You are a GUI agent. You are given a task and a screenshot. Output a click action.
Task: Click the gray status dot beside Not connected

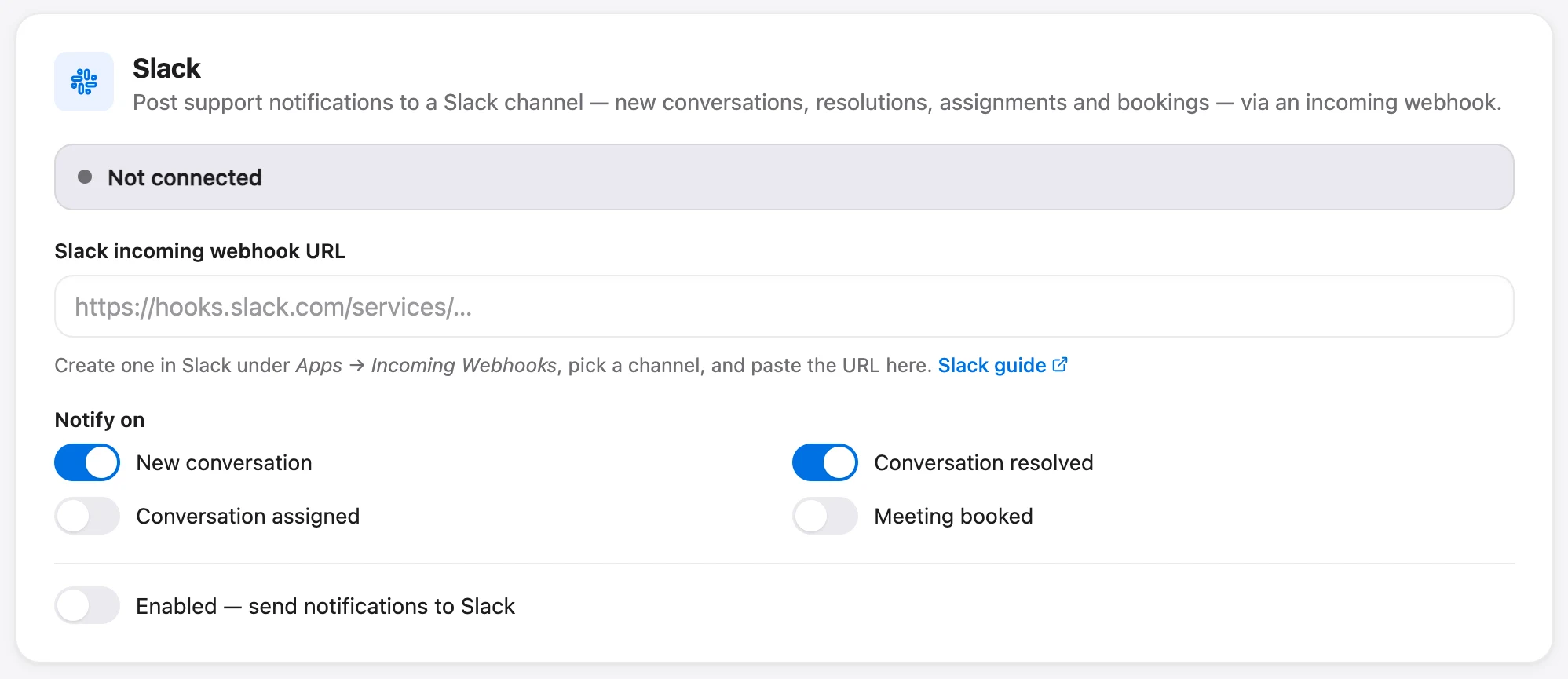click(x=85, y=177)
